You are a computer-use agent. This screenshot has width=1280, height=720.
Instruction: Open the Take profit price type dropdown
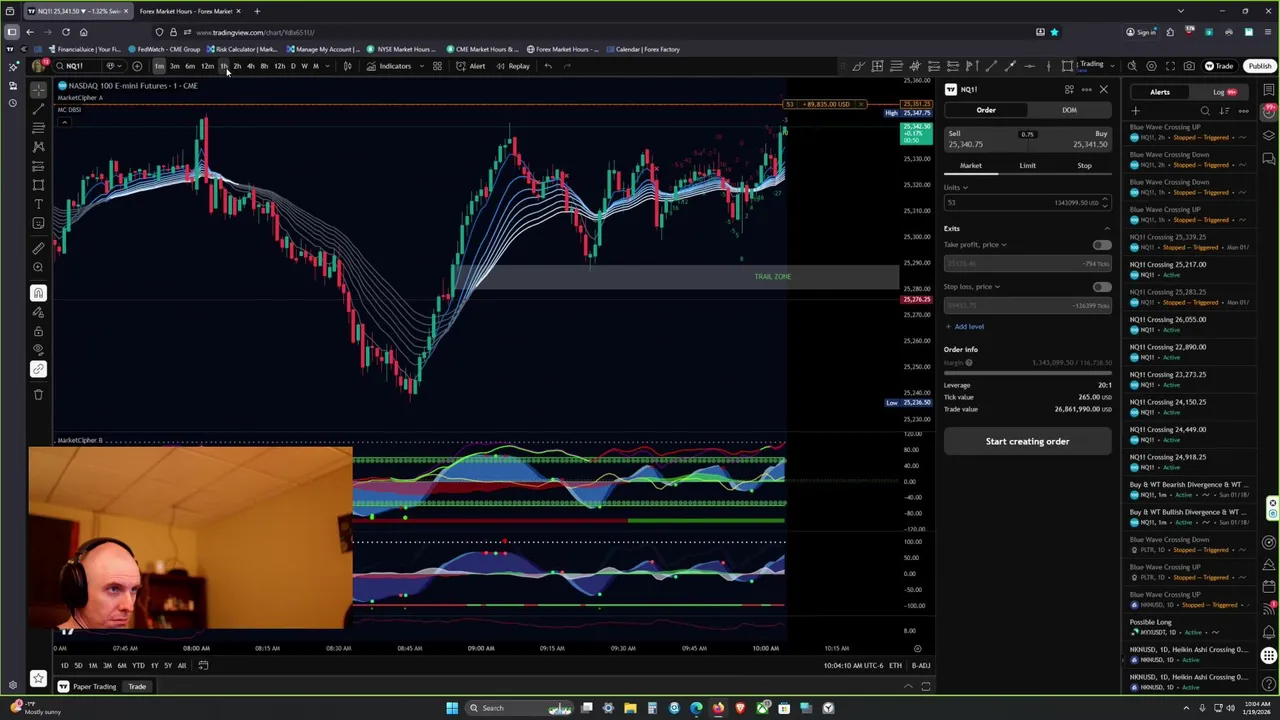coord(975,245)
